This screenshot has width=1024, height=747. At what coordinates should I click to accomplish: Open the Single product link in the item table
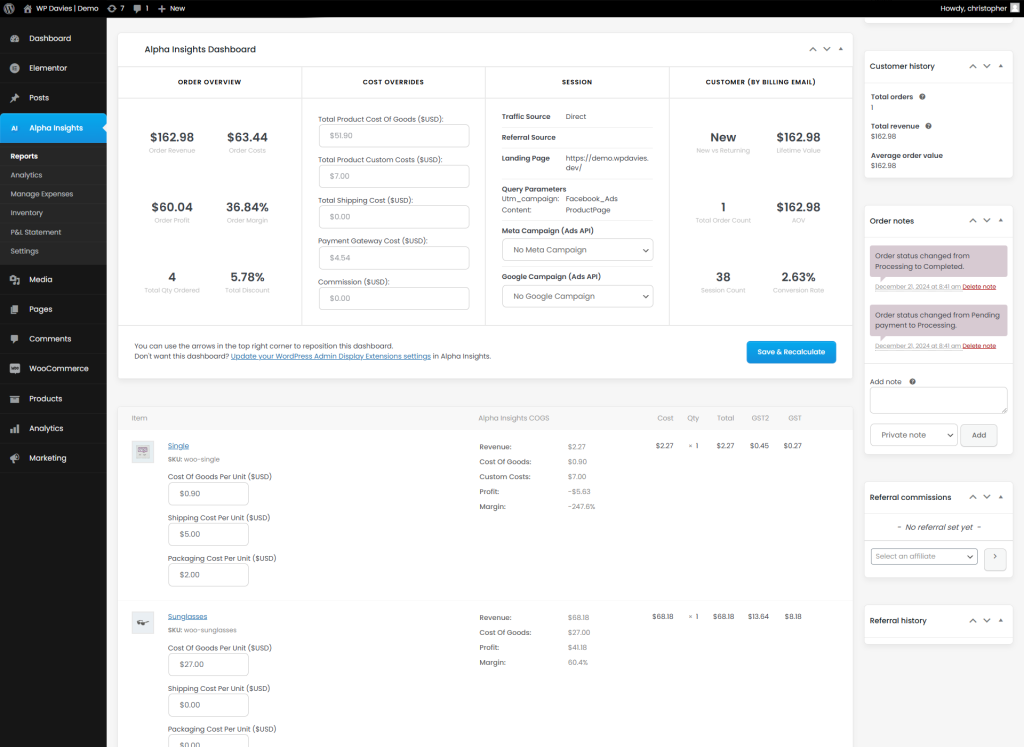pyautogui.click(x=179, y=446)
